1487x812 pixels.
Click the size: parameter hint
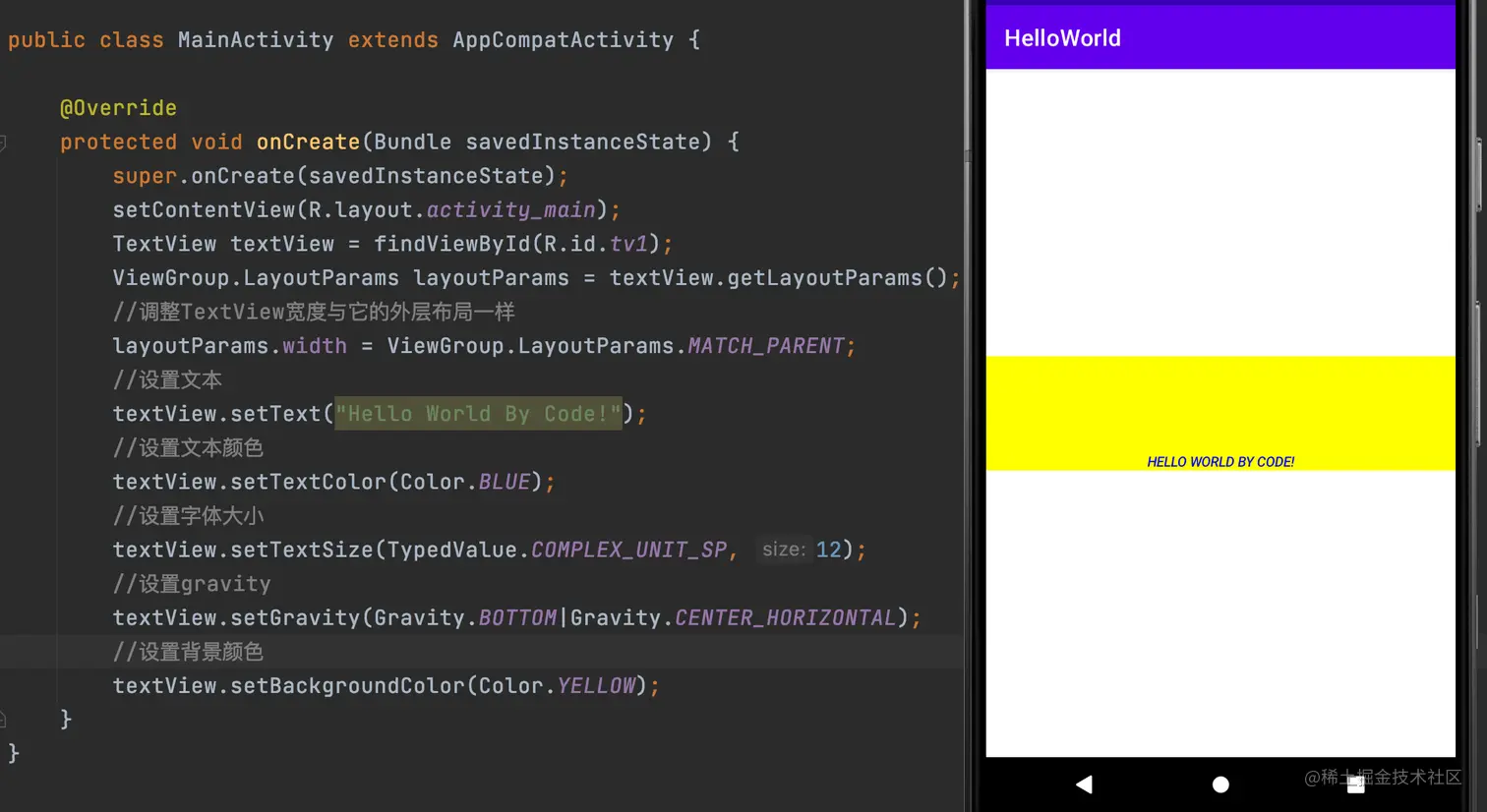tap(784, 550)
